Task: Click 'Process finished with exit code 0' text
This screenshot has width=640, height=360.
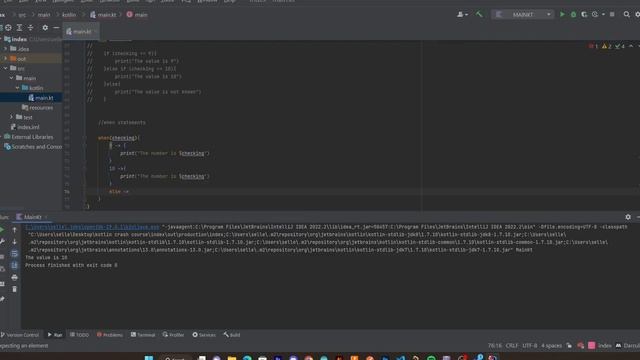Action: coord(71,265)
